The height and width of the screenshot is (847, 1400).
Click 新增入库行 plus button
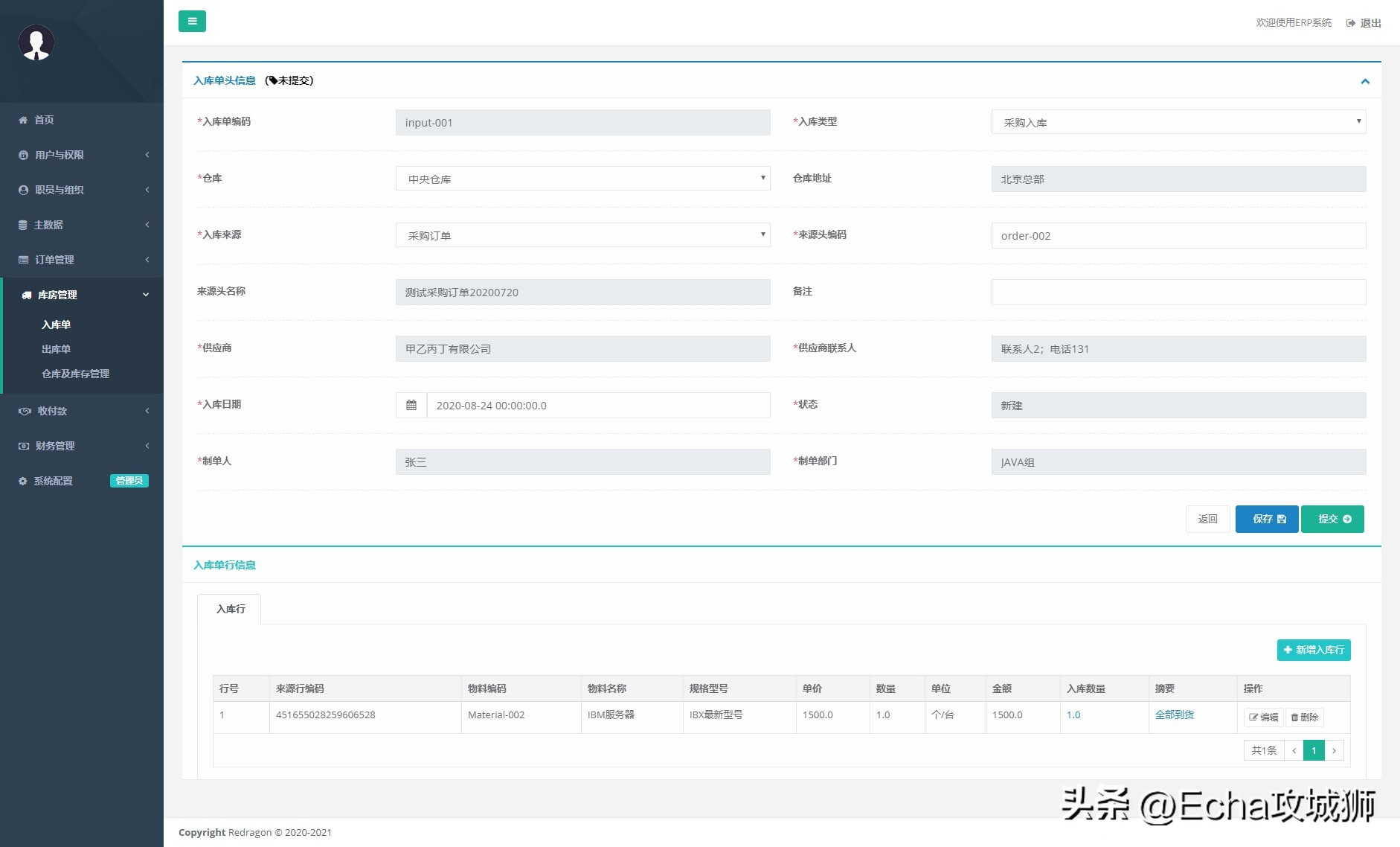coord(1314,650)
